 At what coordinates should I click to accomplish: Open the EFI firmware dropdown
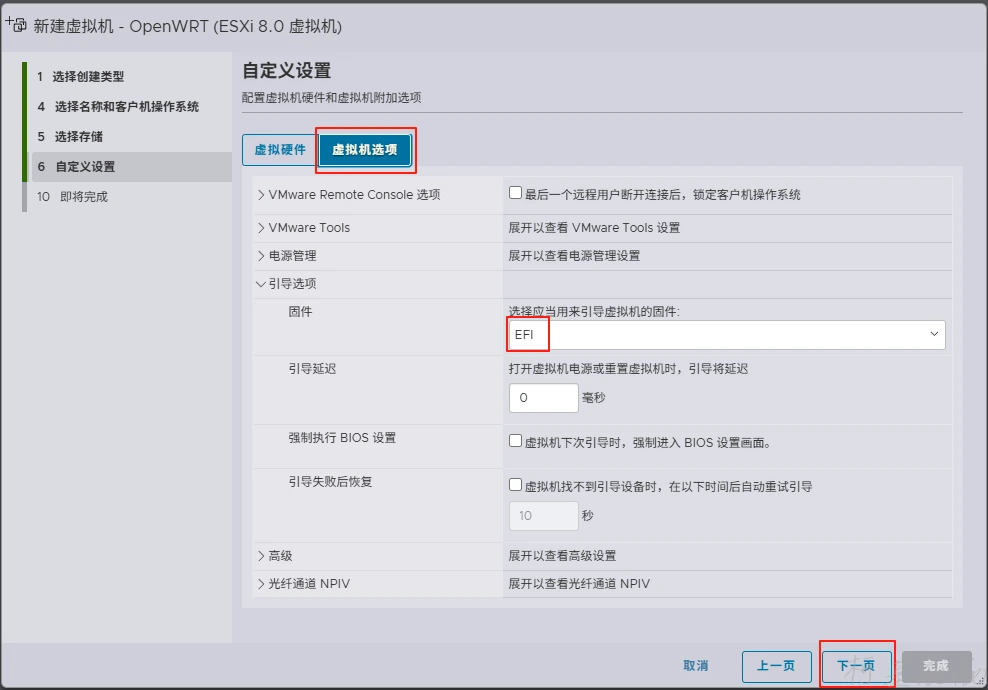[x=727, y=335]
